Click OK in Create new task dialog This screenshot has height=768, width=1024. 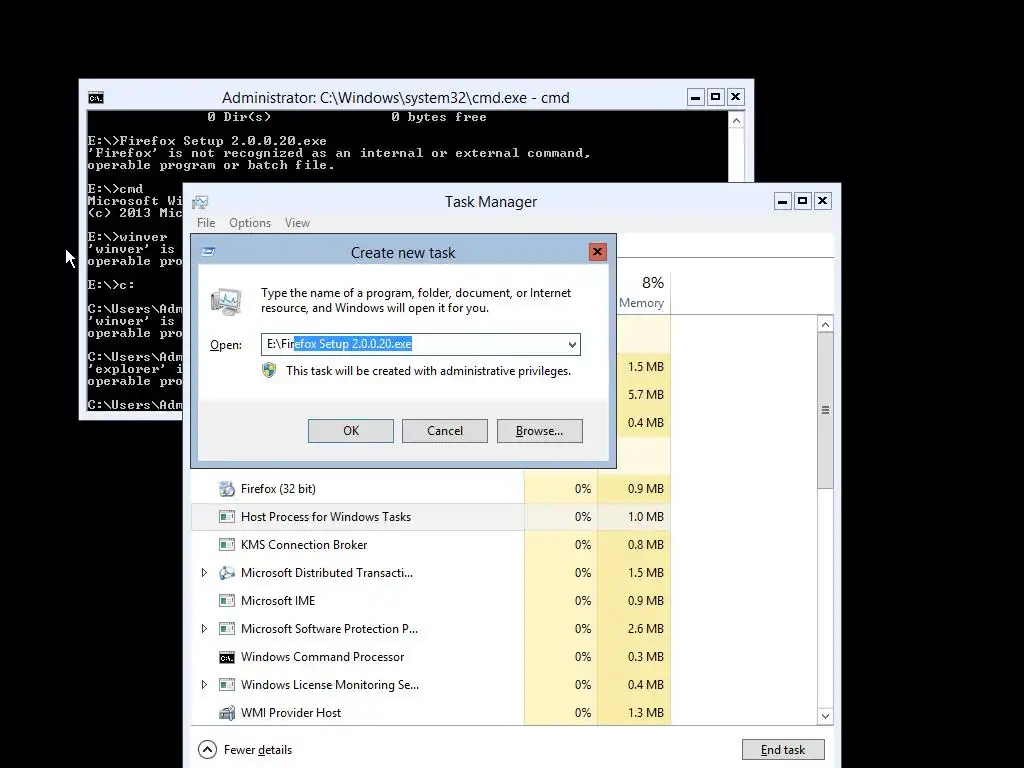coord(351,431)
